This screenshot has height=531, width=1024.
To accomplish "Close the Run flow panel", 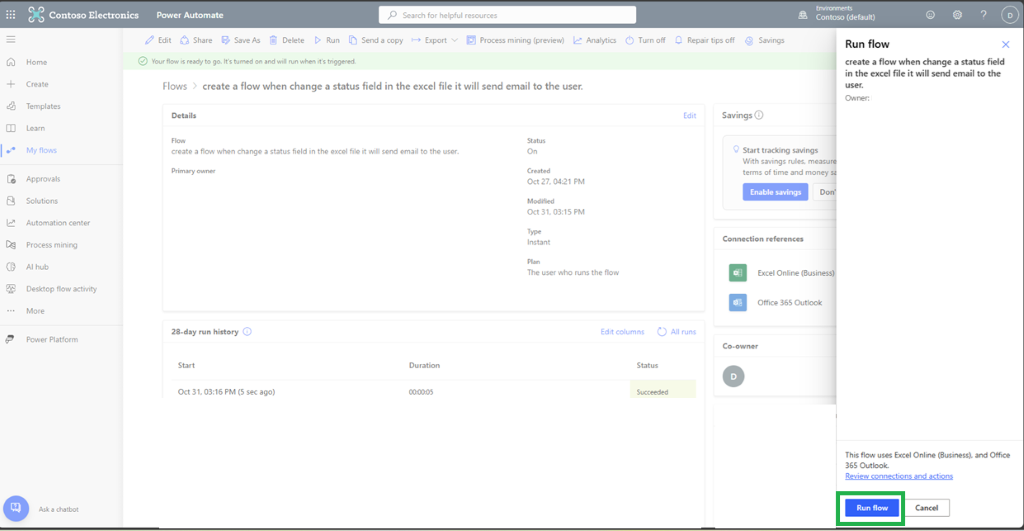I will tap(1006, 44).
